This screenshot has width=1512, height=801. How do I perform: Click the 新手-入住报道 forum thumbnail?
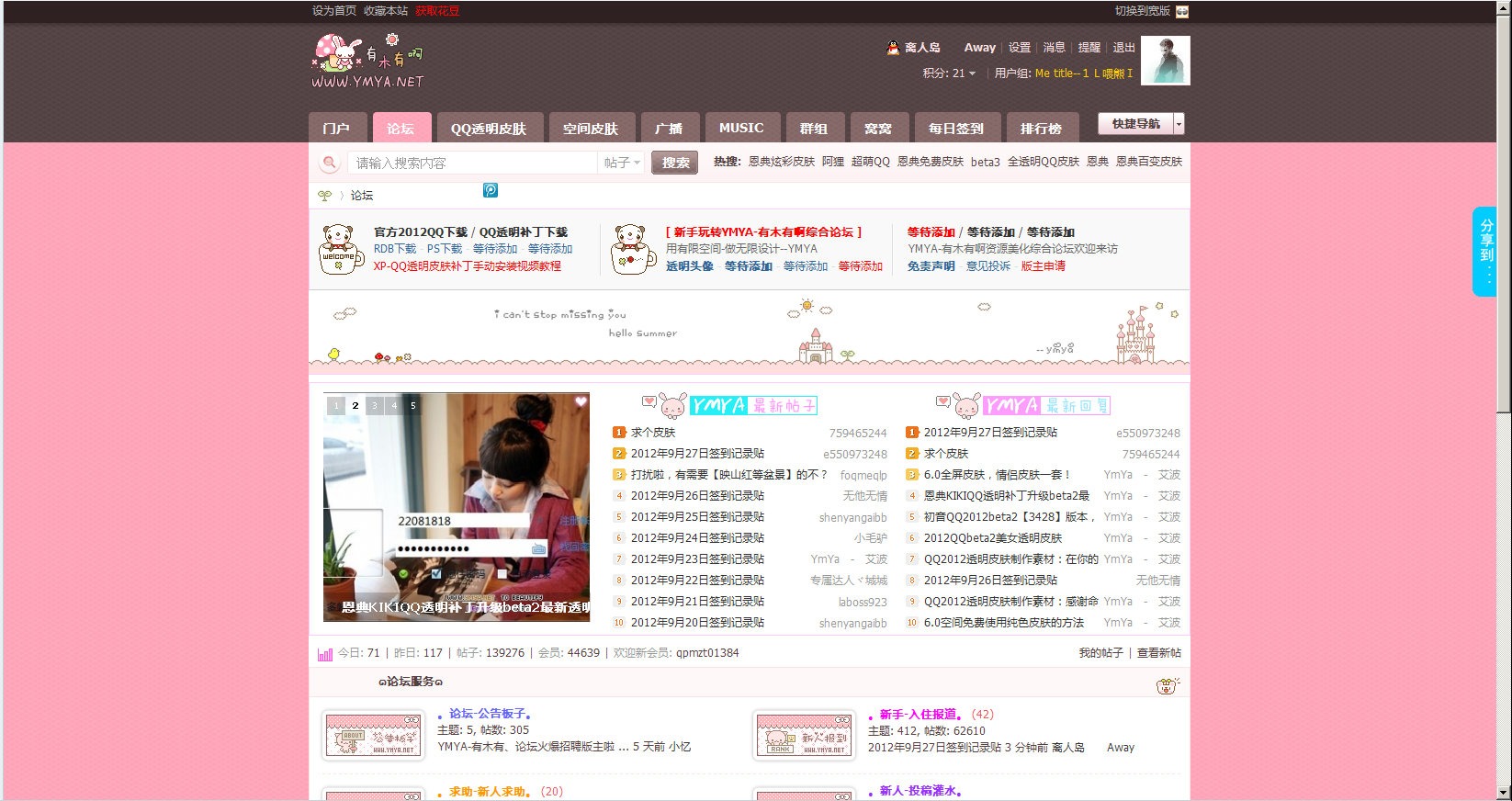click(x=804, y=735)
